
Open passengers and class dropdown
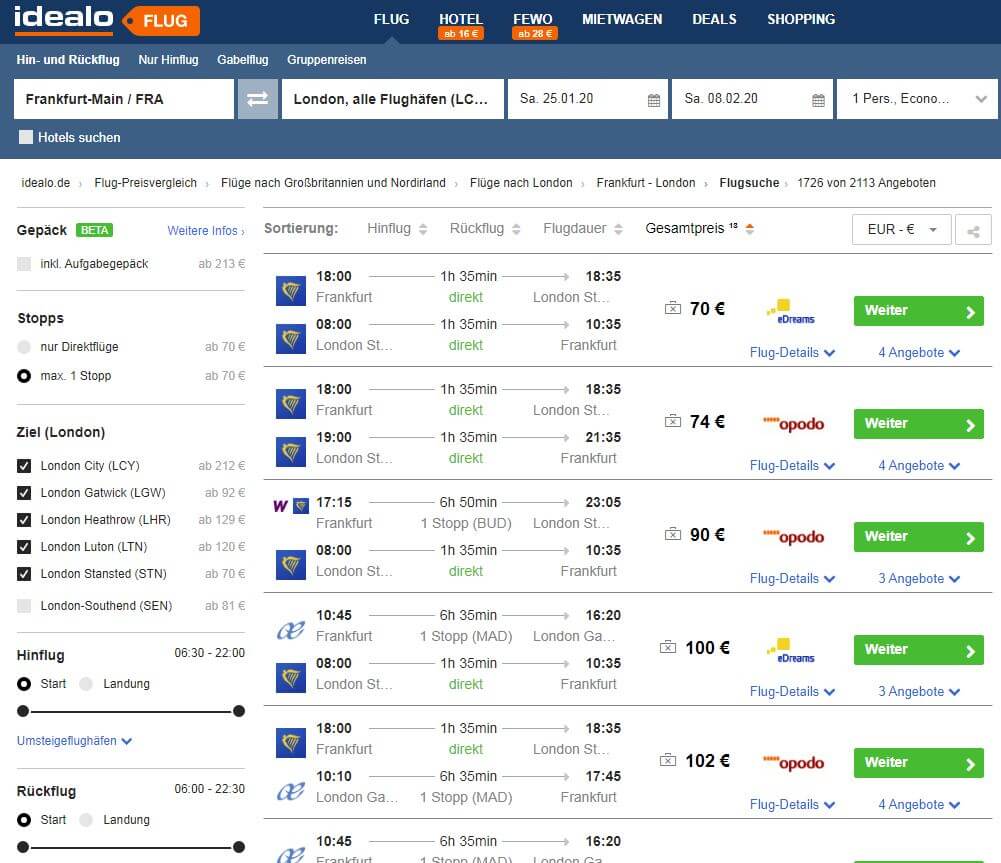[x=917, y=99]
